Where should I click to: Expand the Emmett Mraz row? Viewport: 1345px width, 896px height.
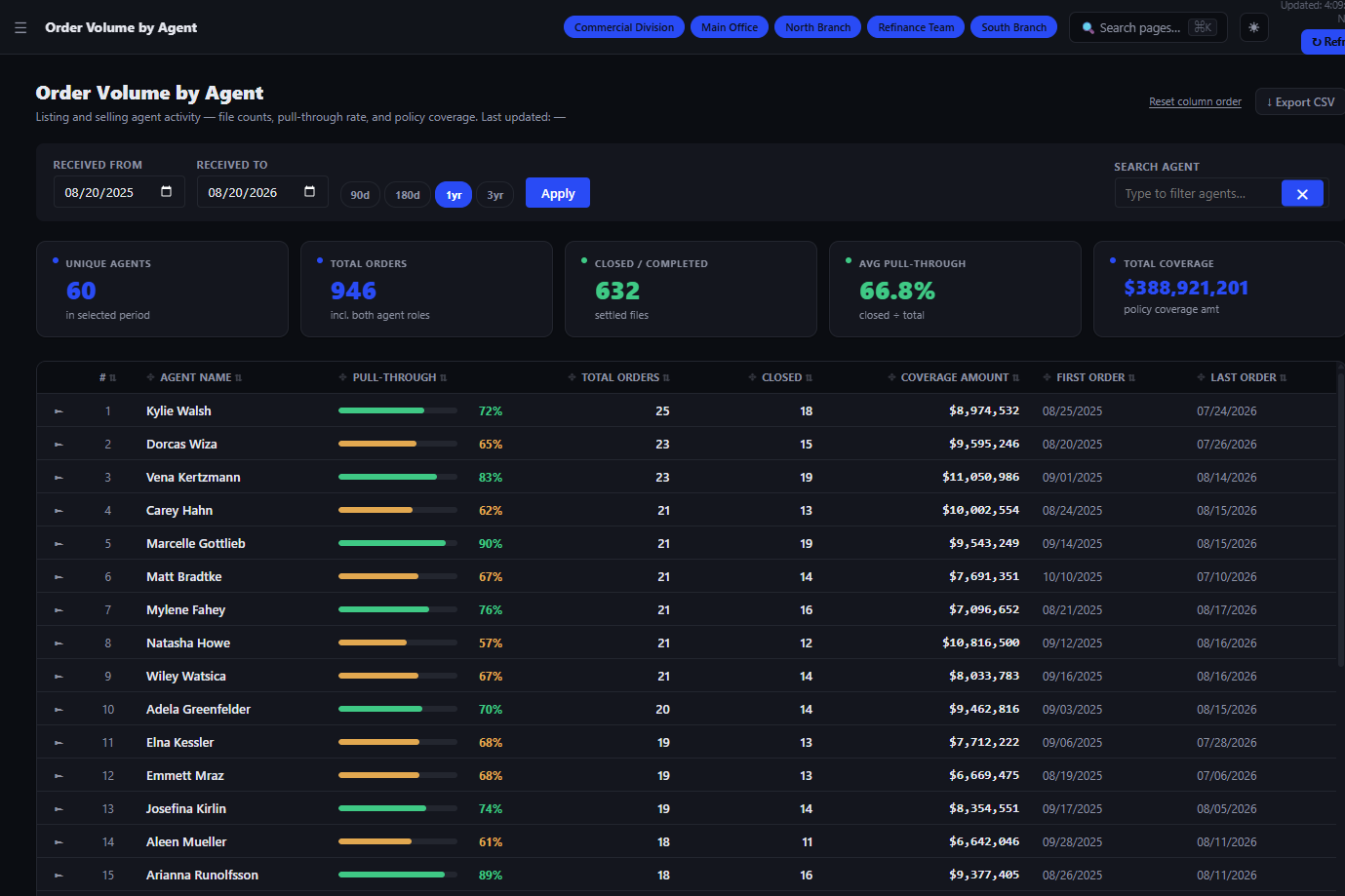pyautogui.click(x=58, y=775)
